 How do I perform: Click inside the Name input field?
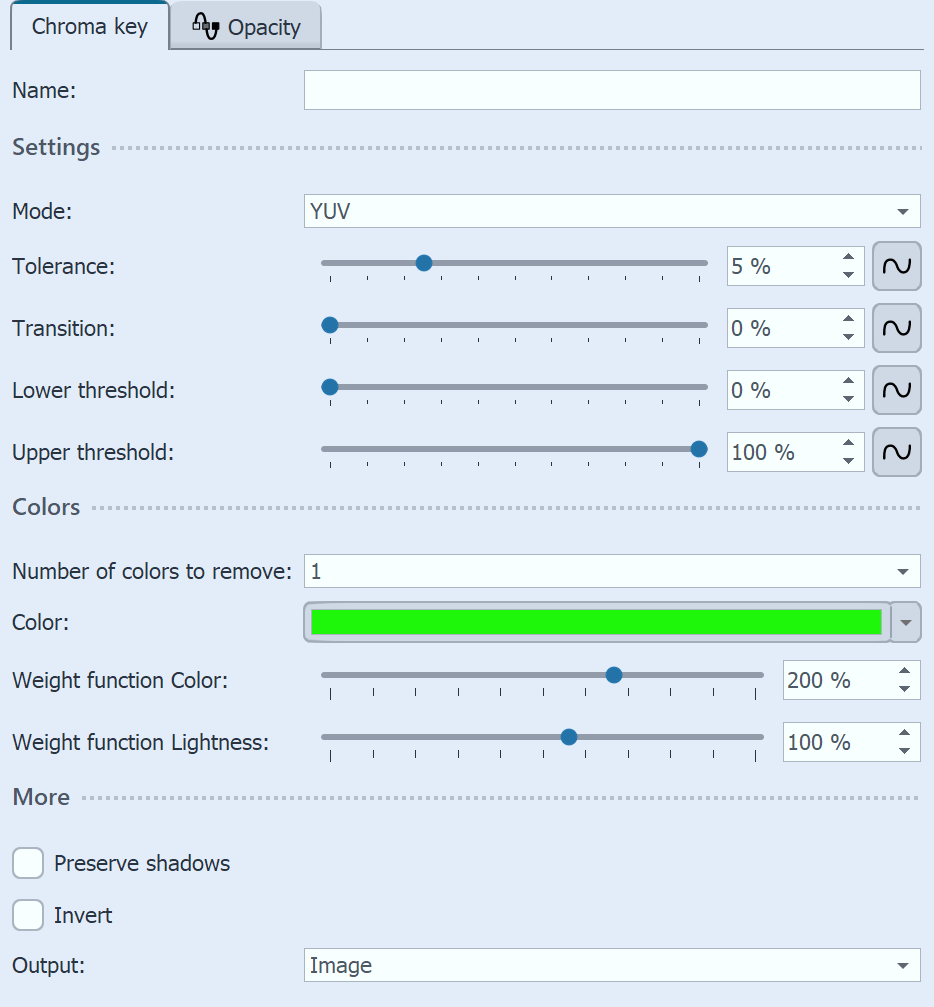(x=612, y=90)
